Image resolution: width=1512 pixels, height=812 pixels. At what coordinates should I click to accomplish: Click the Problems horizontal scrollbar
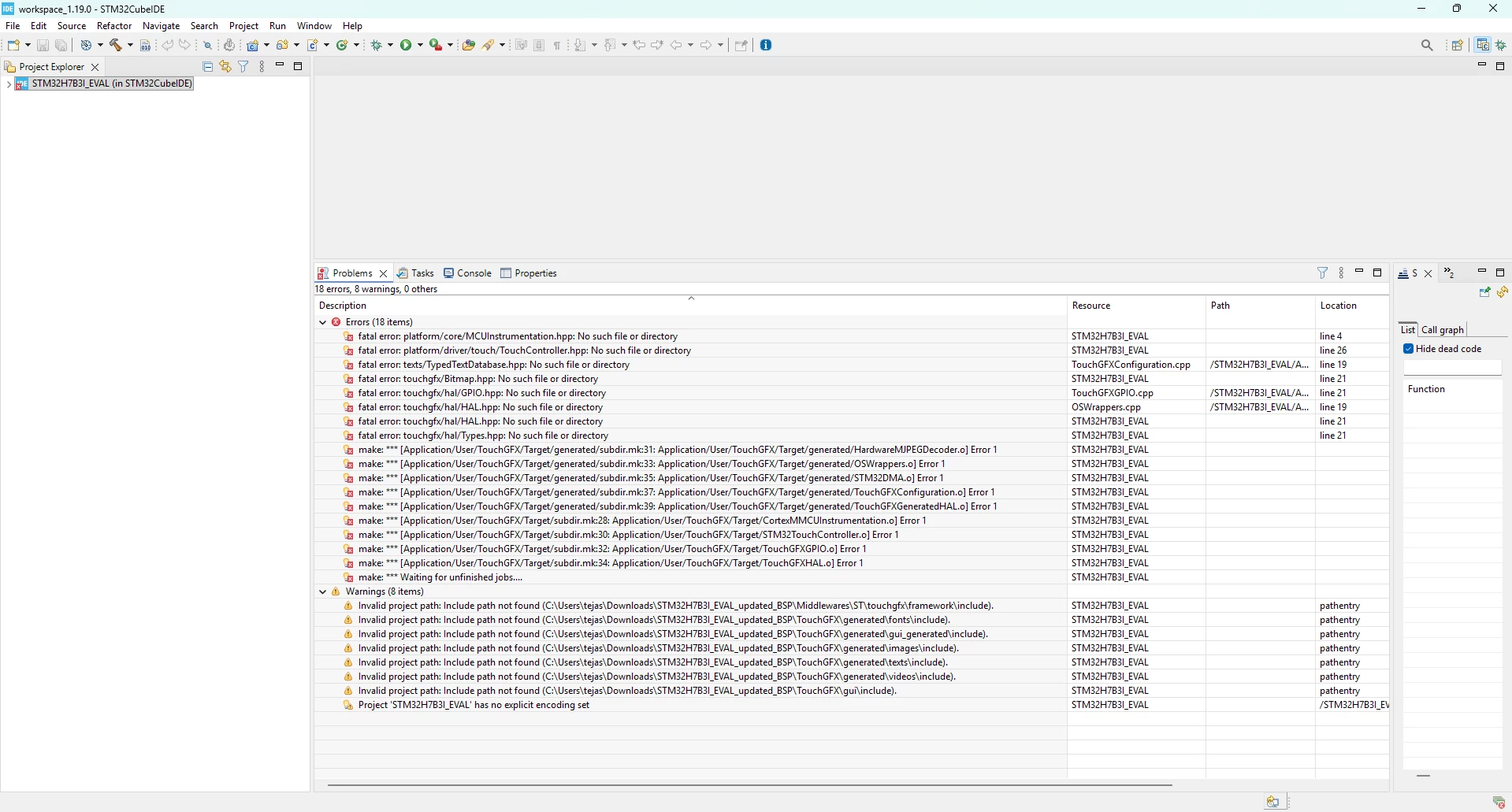tap(749, 785)
